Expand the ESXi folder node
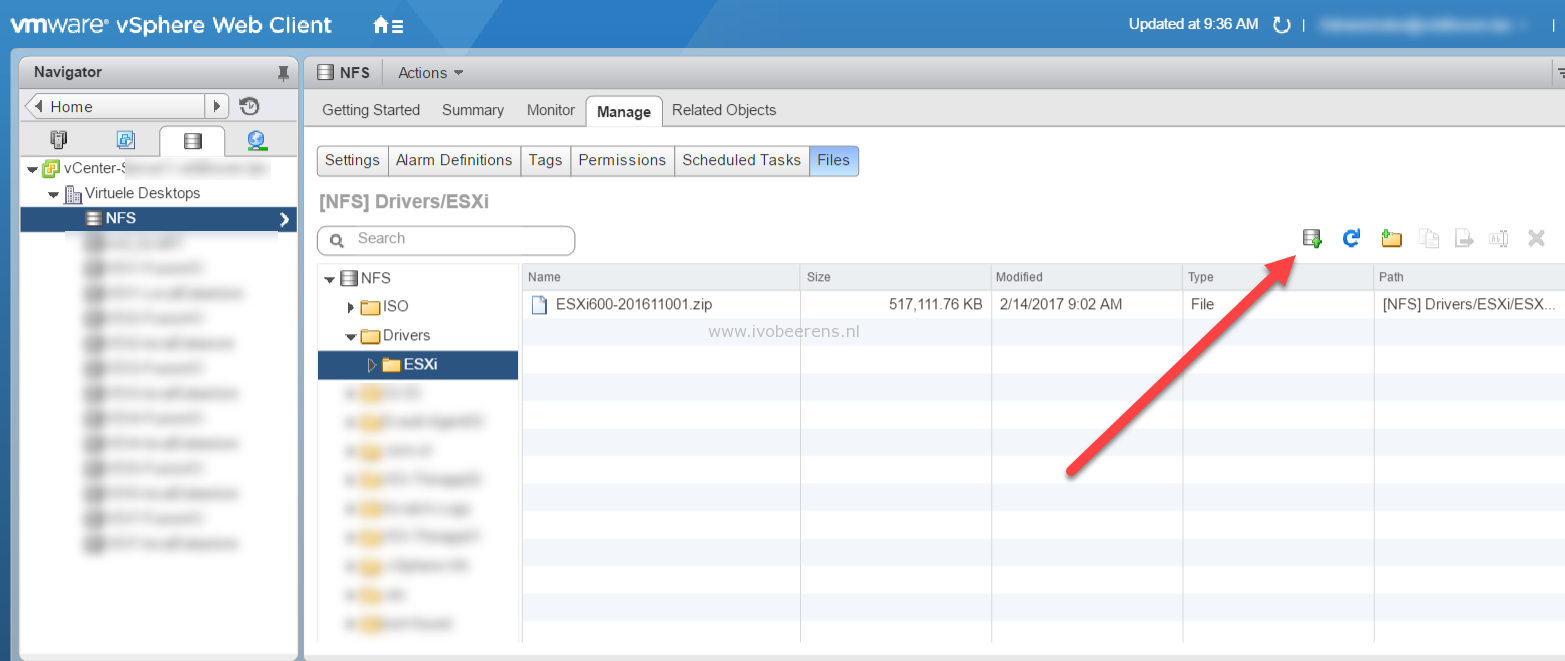The height and width of the screenshot is (661, 1565). coord(372,365)
